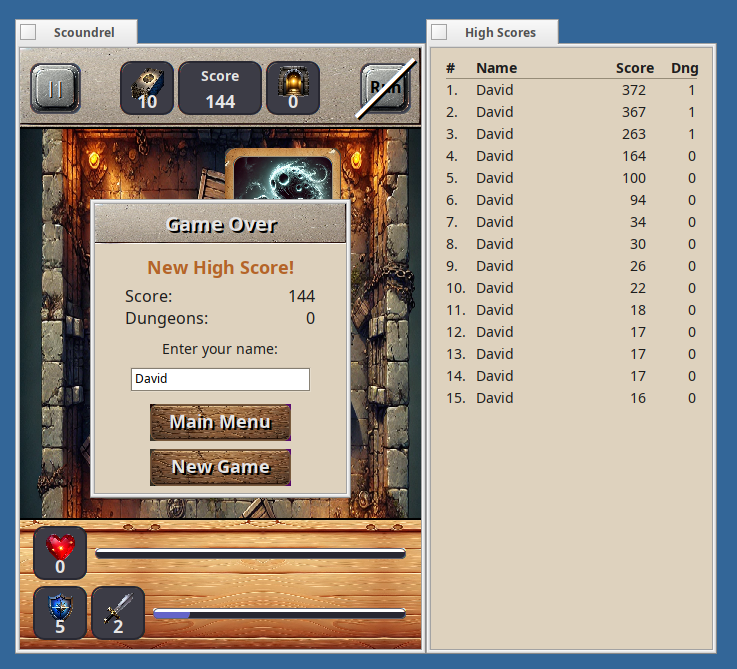Viewport: 737px width, 669px height.
Task: Select rank 14 high score row
Action: click(572, 376)
